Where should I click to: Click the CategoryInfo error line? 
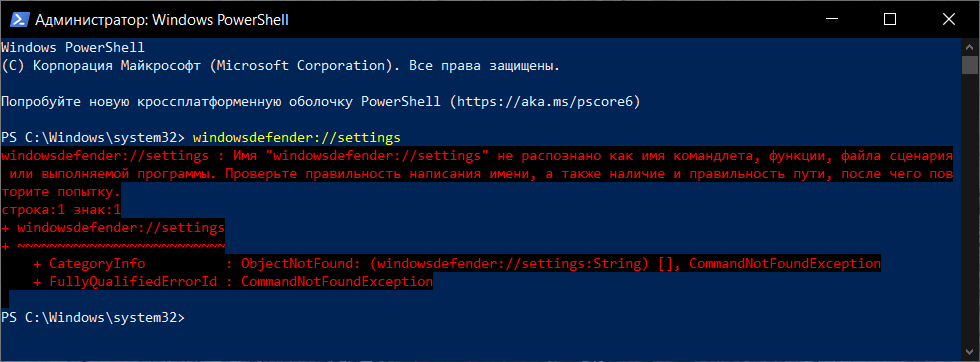pos(457,264)
